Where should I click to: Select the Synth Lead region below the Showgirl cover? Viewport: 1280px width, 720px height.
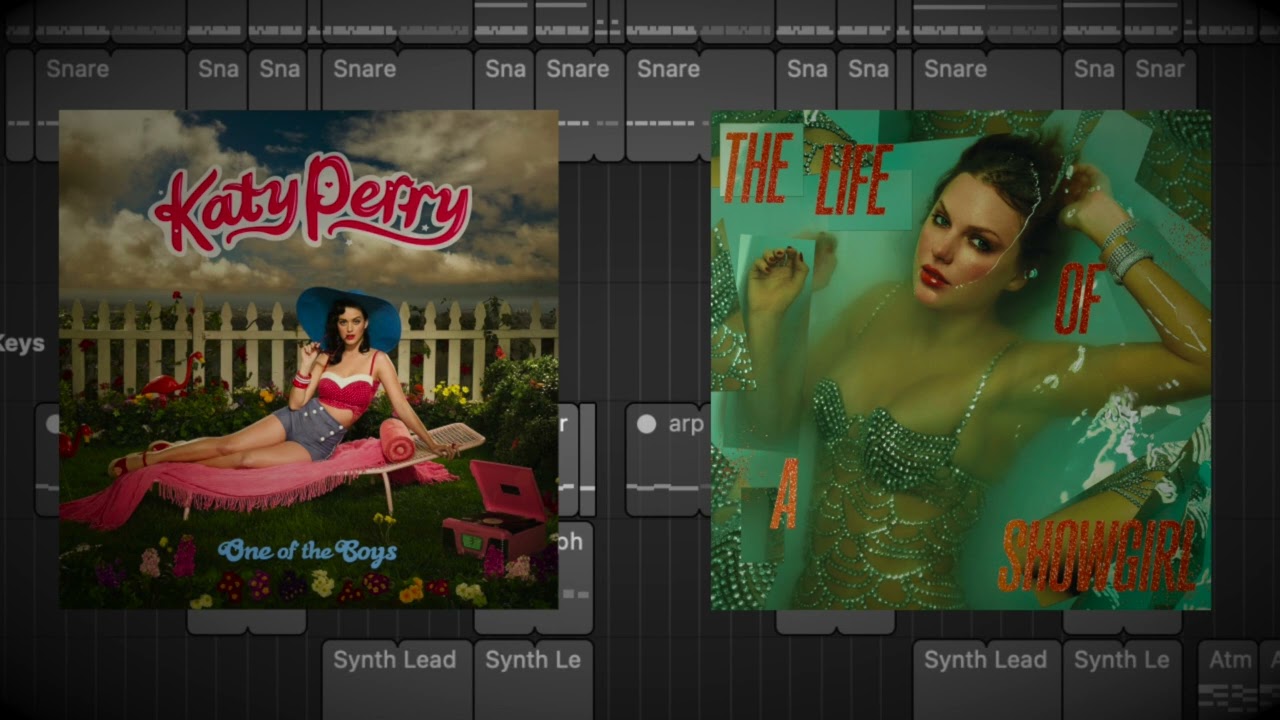(987, 680)
